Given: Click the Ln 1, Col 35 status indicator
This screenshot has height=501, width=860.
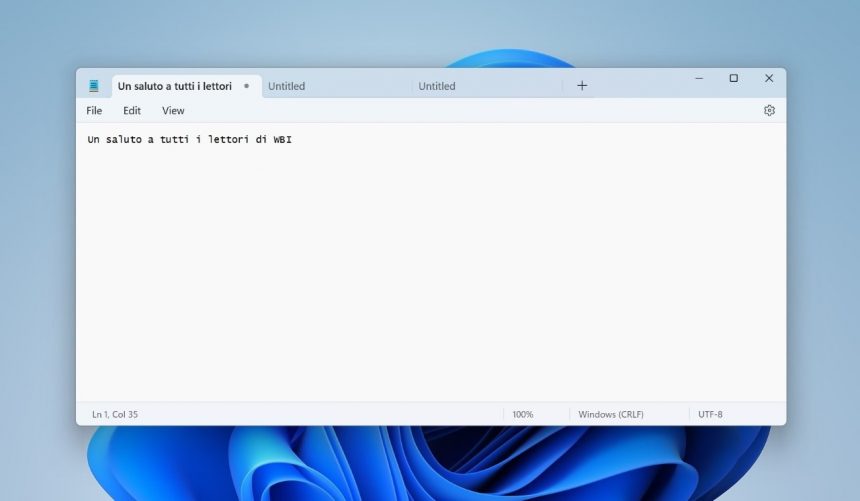Looking at the screenshot, I should 115,414.
